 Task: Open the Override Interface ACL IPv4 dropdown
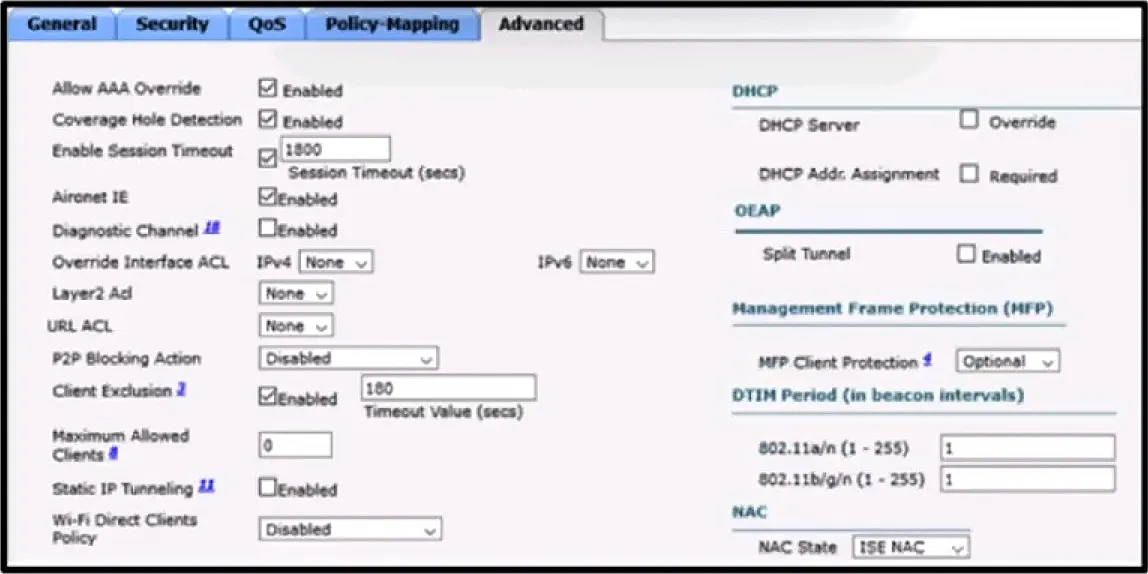pos(336,262)
